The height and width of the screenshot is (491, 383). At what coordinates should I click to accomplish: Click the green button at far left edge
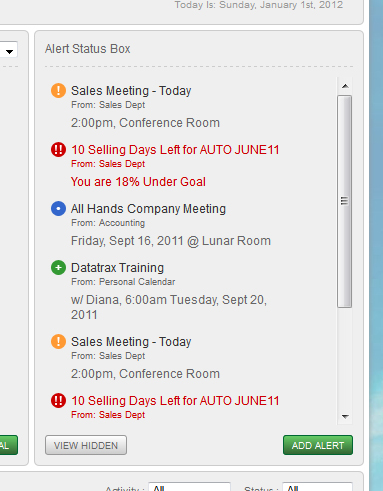(x=9, y=445)
